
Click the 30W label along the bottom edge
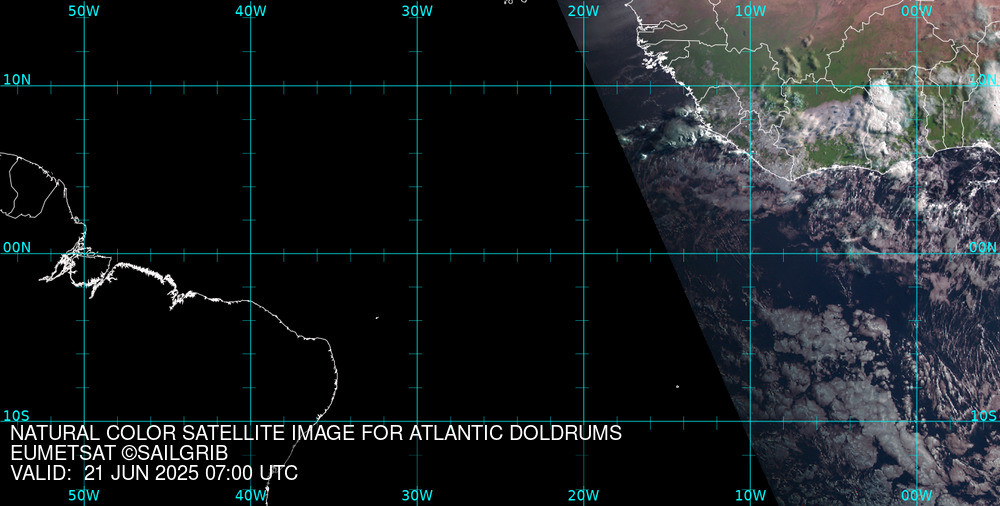pos(418,495)
